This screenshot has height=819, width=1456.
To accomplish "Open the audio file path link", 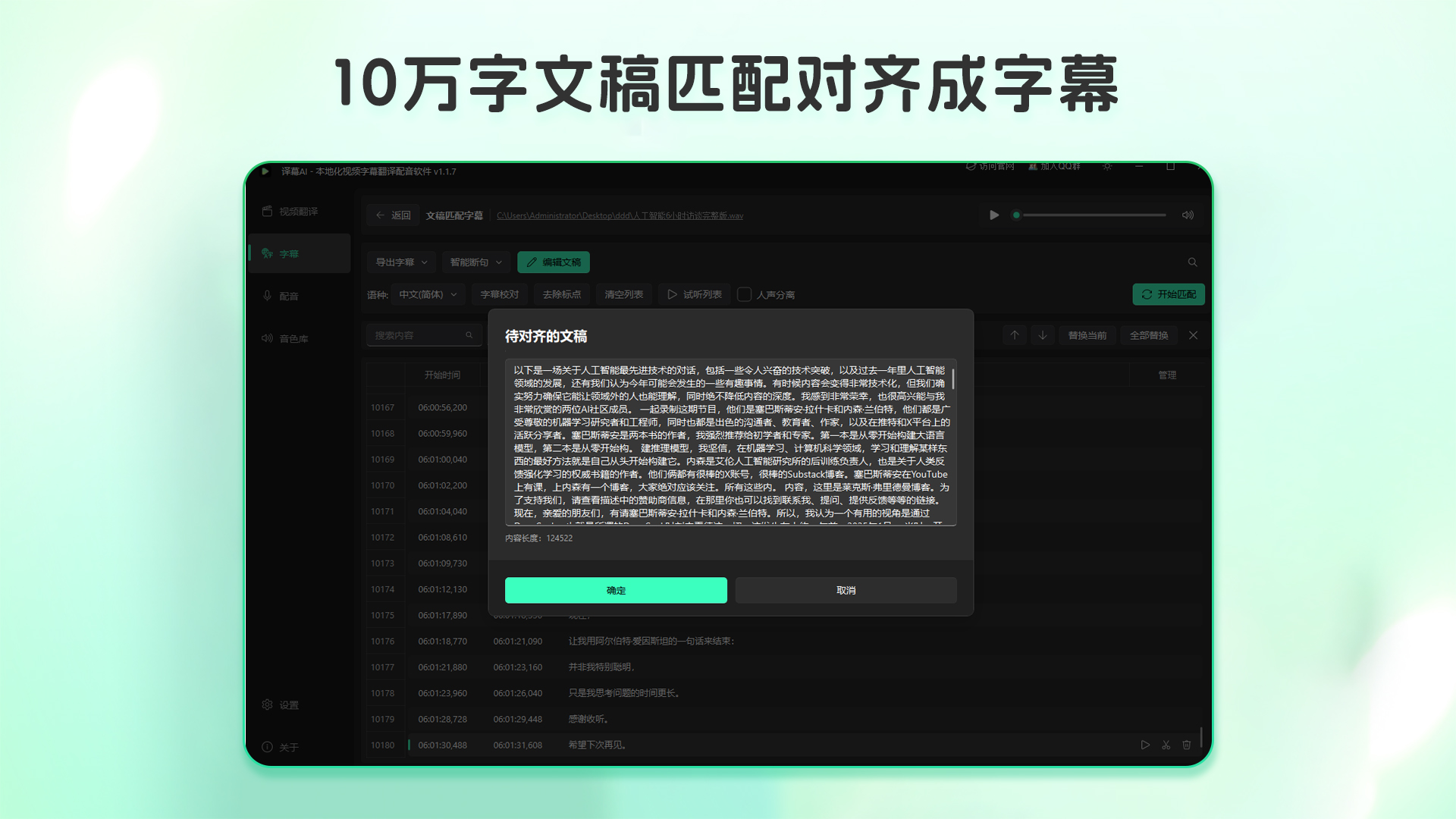I will click(620, 216).
